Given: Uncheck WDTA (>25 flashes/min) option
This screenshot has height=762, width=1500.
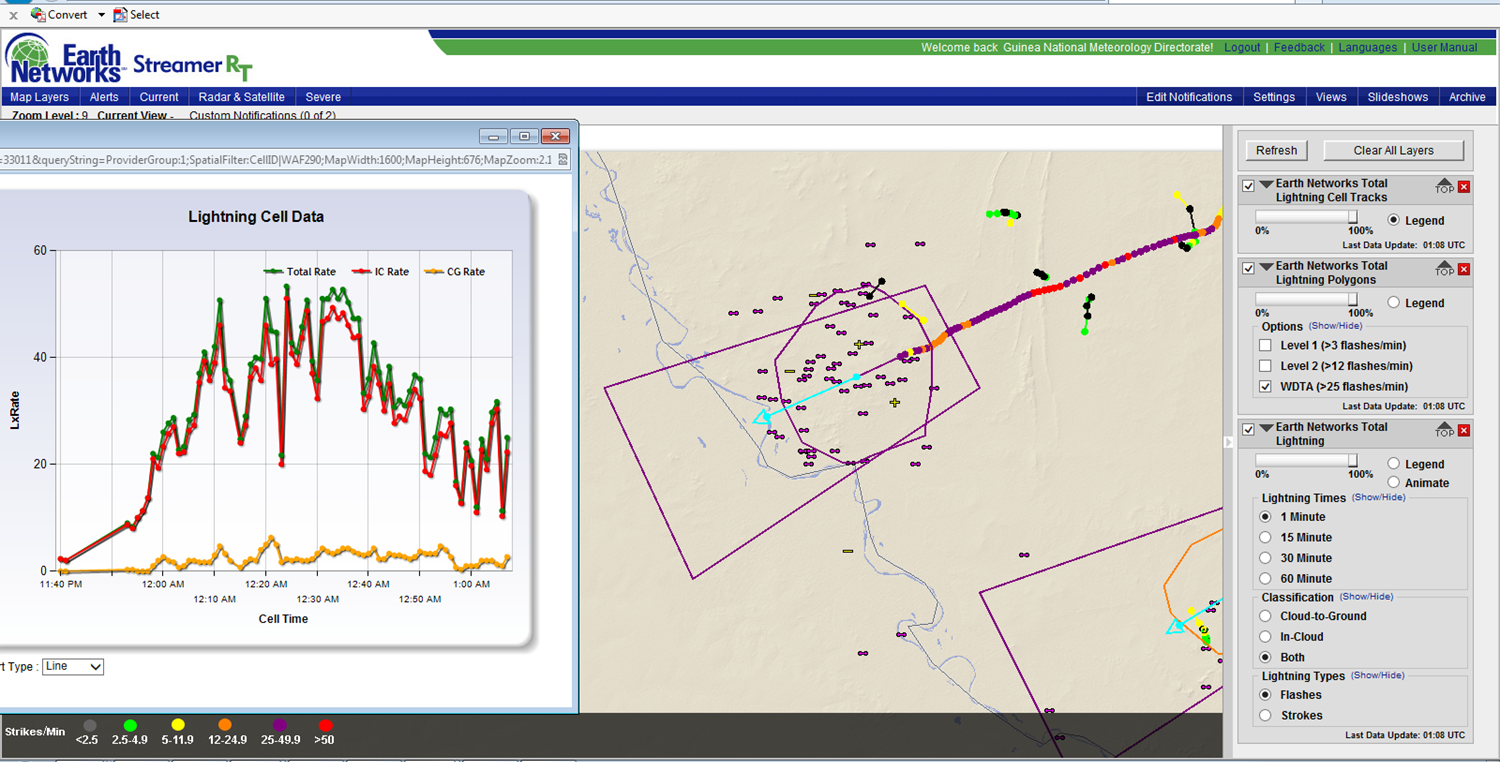Looking at the screenshot, I should coord(1266,386).
